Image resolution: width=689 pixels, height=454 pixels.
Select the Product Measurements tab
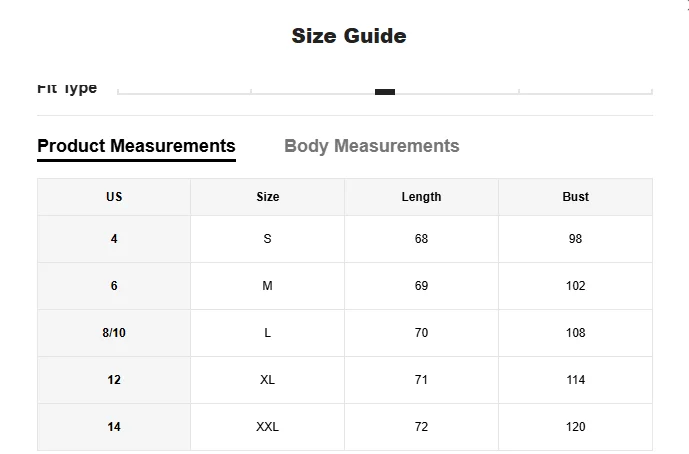(x=136, y=146)
